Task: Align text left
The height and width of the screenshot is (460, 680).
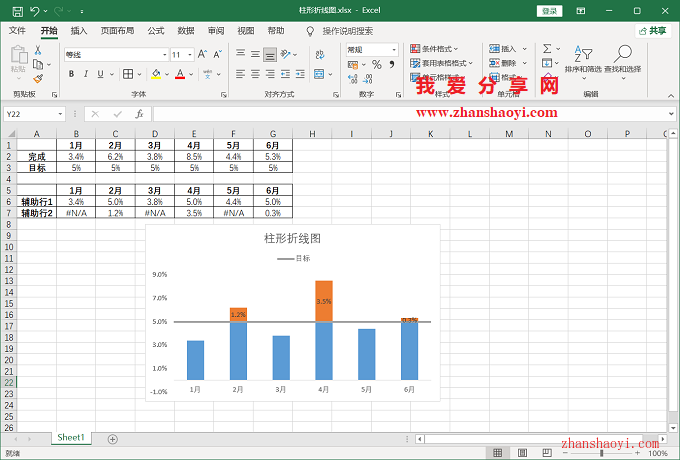Action: point(241,74)
